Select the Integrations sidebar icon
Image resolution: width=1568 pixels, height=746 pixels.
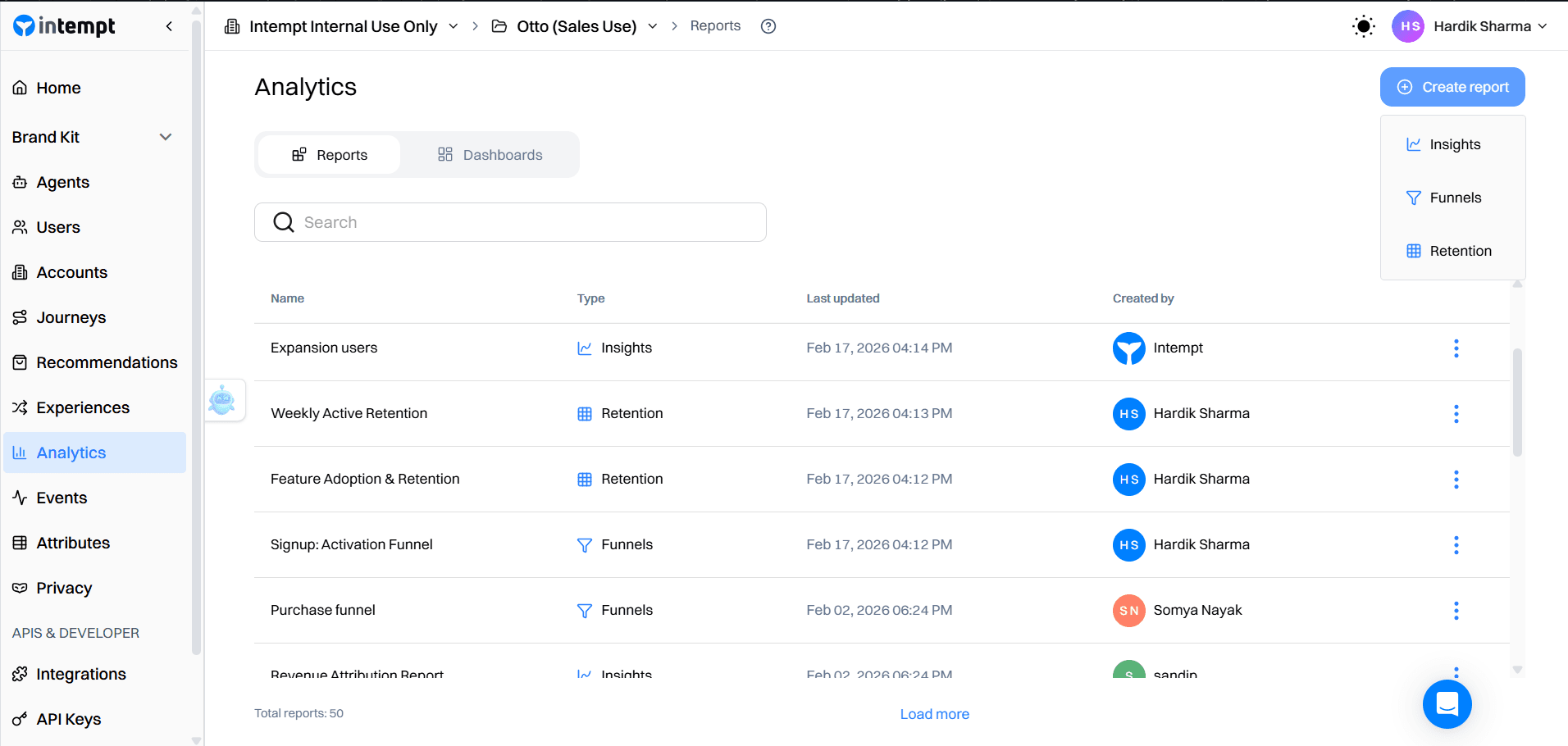20,674
